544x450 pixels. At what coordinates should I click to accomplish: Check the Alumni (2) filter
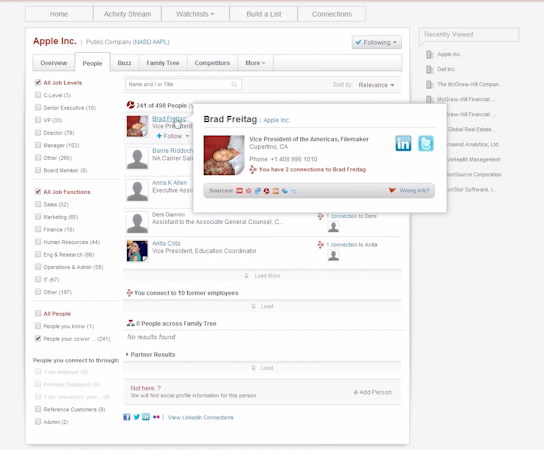(x=38, y=422)
